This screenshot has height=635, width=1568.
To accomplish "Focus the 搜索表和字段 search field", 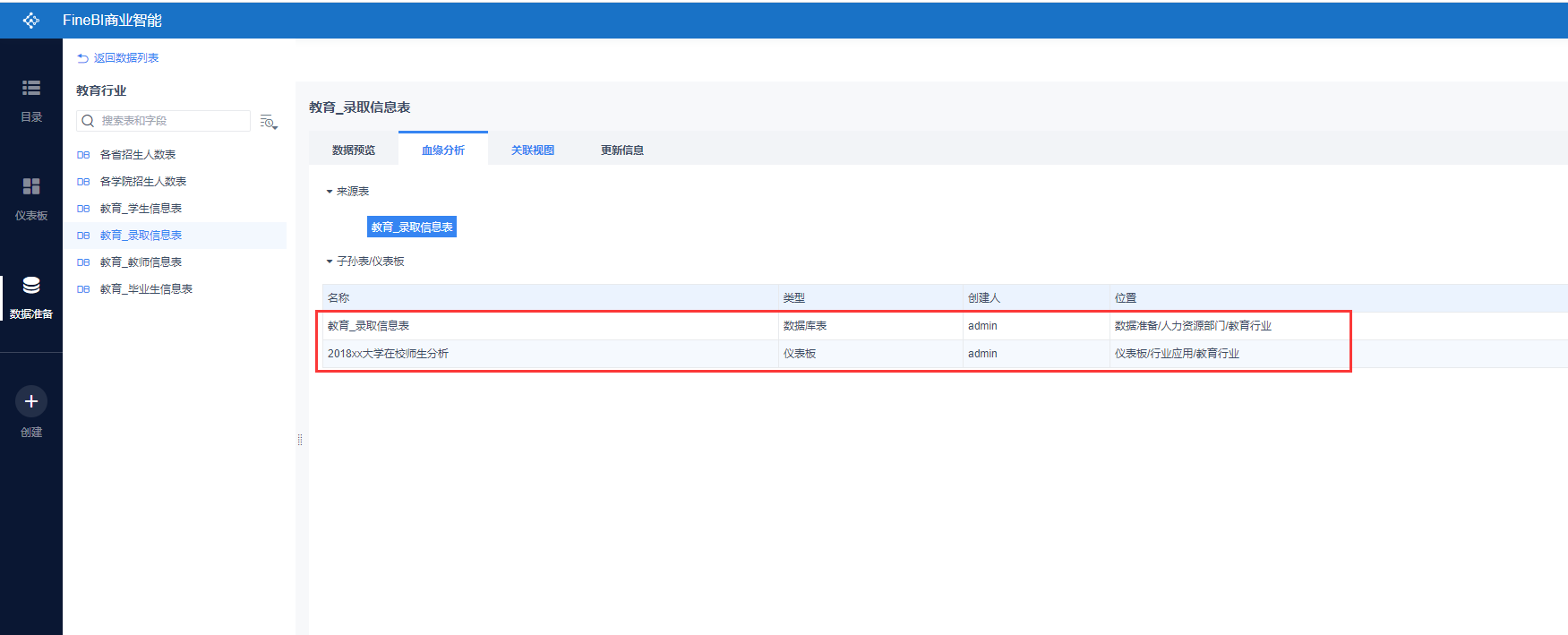I will [x=163, y=121].
